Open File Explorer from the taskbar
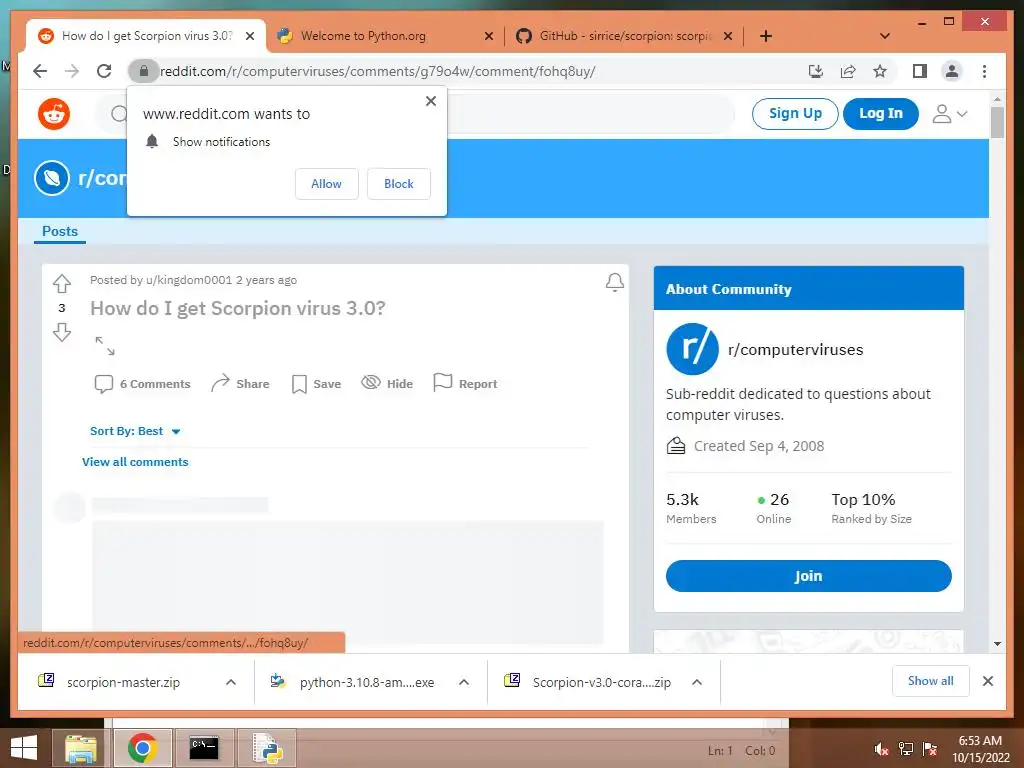 (x=80, y=748)
